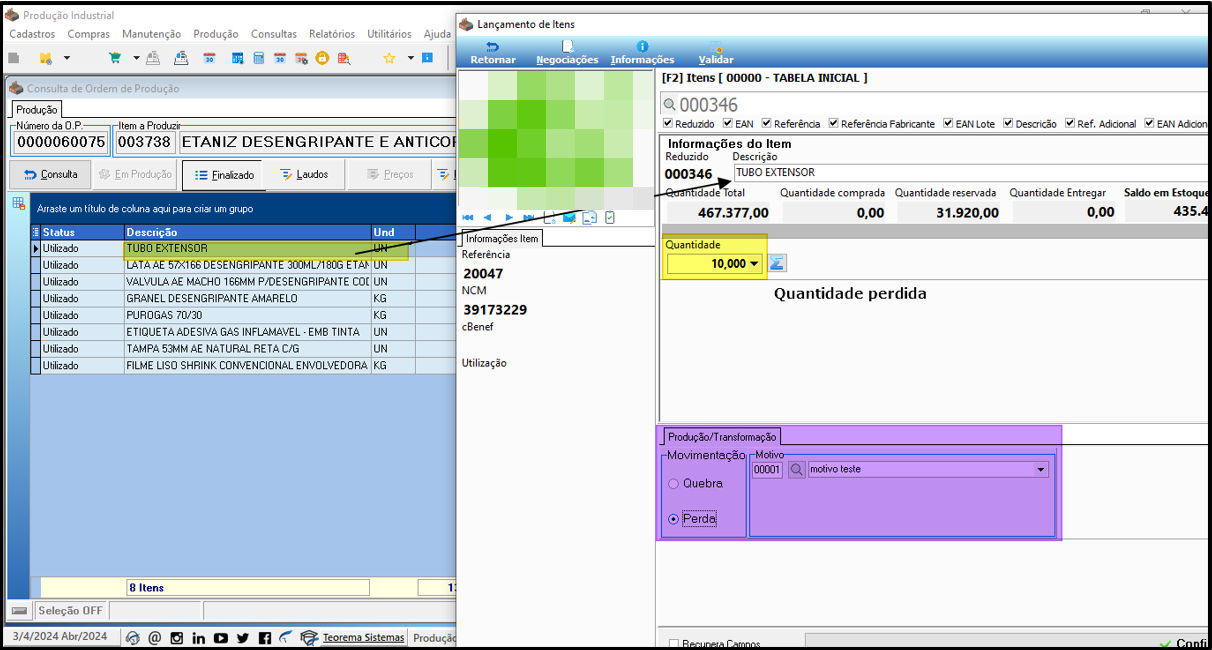1212x650 pixels.
Task: Open the Twitter icon in status bar
Action: (x=242, y=638)
